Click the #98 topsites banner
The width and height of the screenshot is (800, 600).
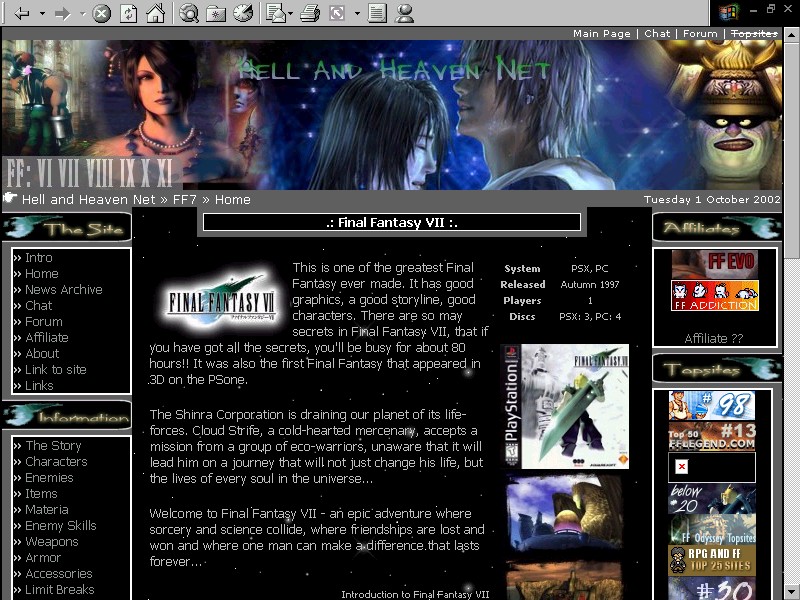coord(712,406)
